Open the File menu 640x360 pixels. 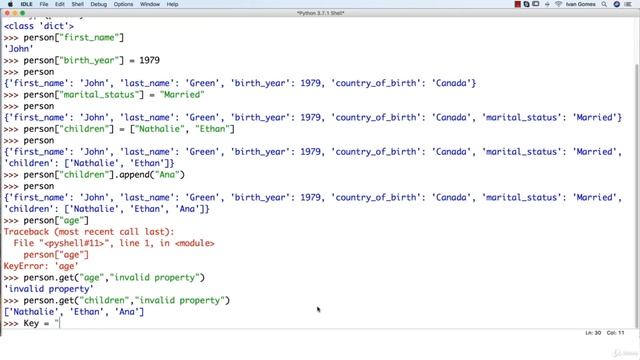[44, 4]
